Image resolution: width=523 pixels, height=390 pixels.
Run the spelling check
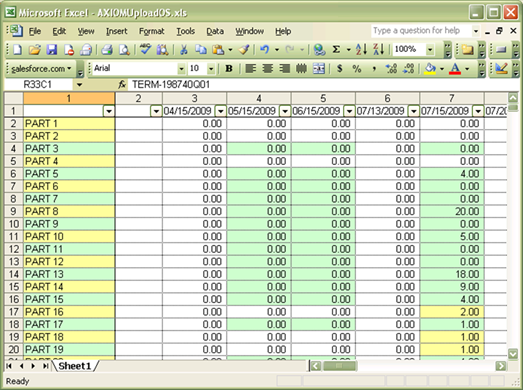point(145,49)
